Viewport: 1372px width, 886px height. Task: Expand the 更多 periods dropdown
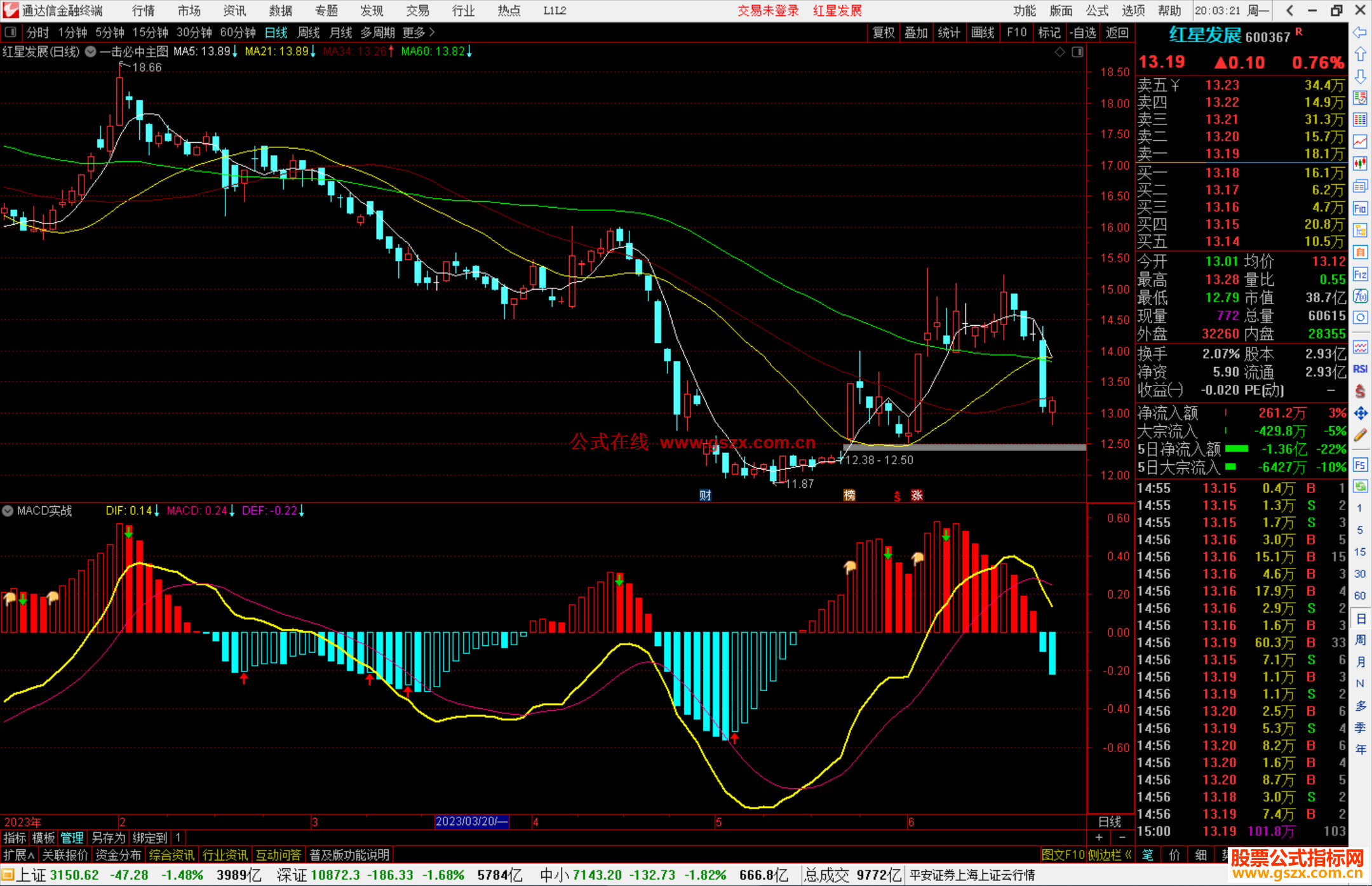point(419,32)
